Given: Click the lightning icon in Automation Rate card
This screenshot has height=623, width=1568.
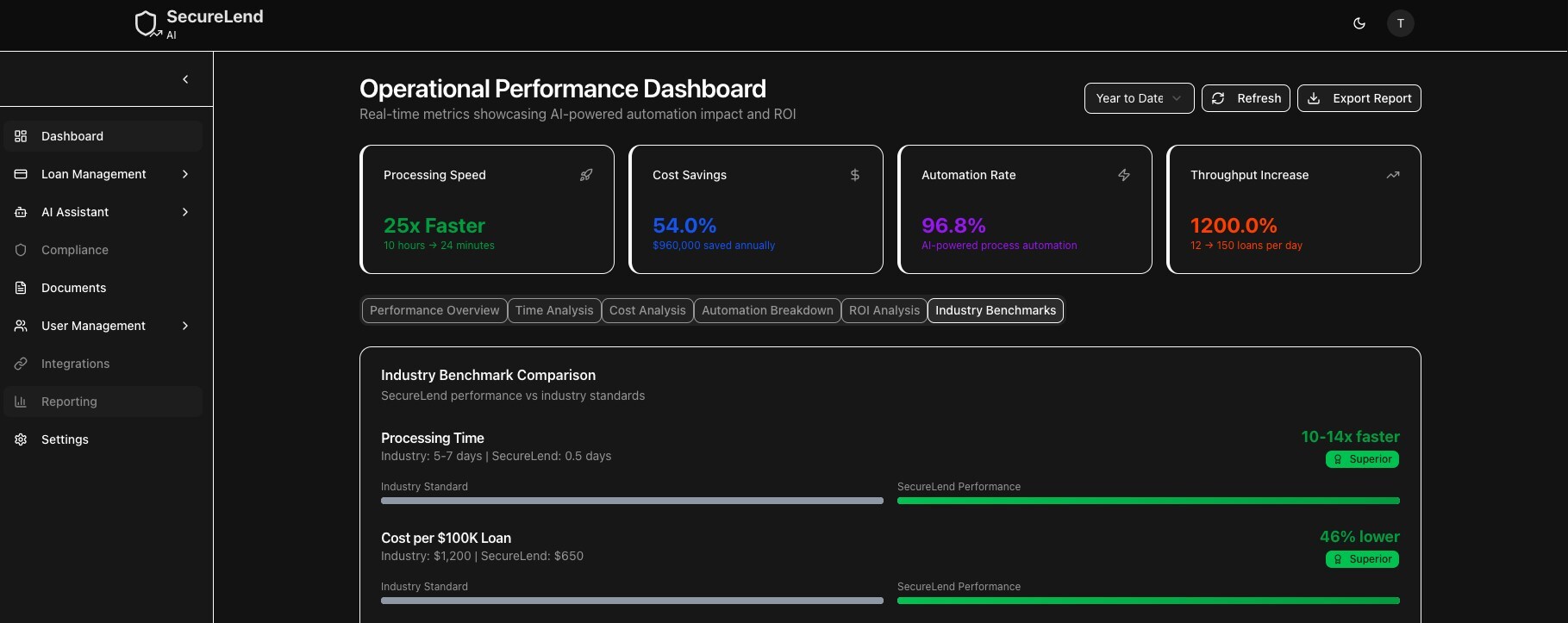Looking at the screenshot, I should click(x=1124, y=175).
